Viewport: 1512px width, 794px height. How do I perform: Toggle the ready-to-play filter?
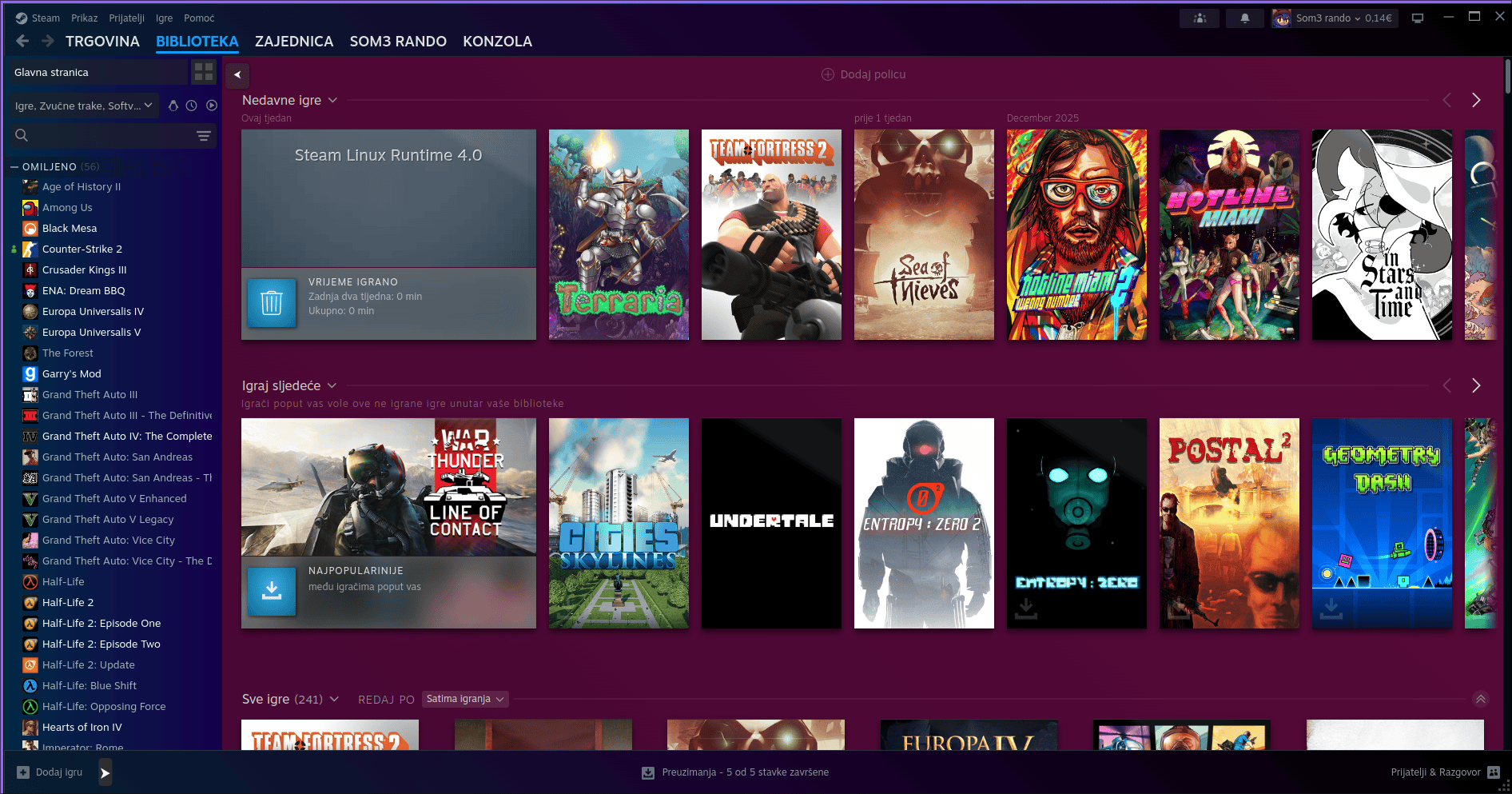pyautogui.click(x=212, y=106)
